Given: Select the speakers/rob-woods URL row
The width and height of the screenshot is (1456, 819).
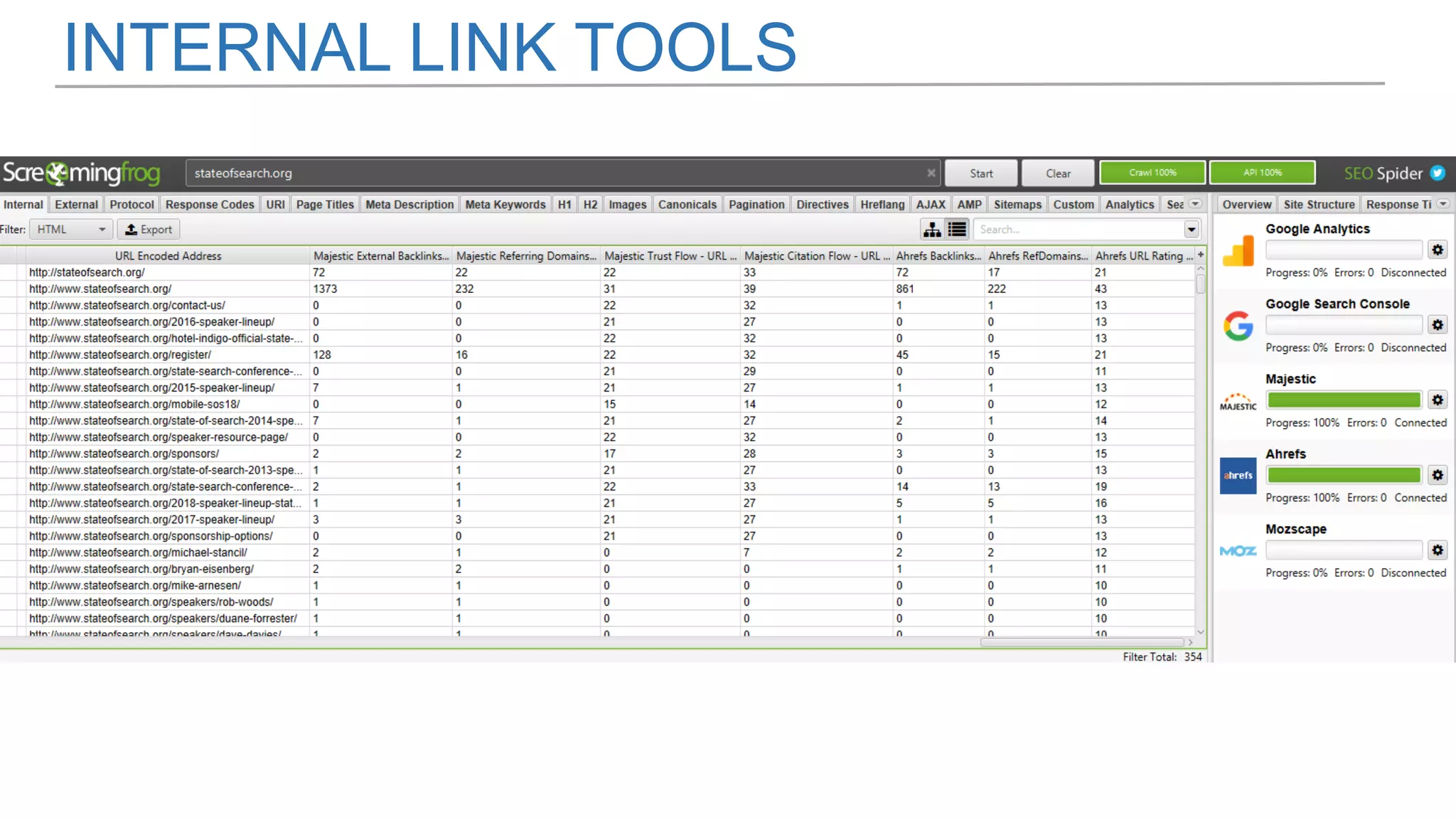Looking at the screenshot, I should coord(596,602).
